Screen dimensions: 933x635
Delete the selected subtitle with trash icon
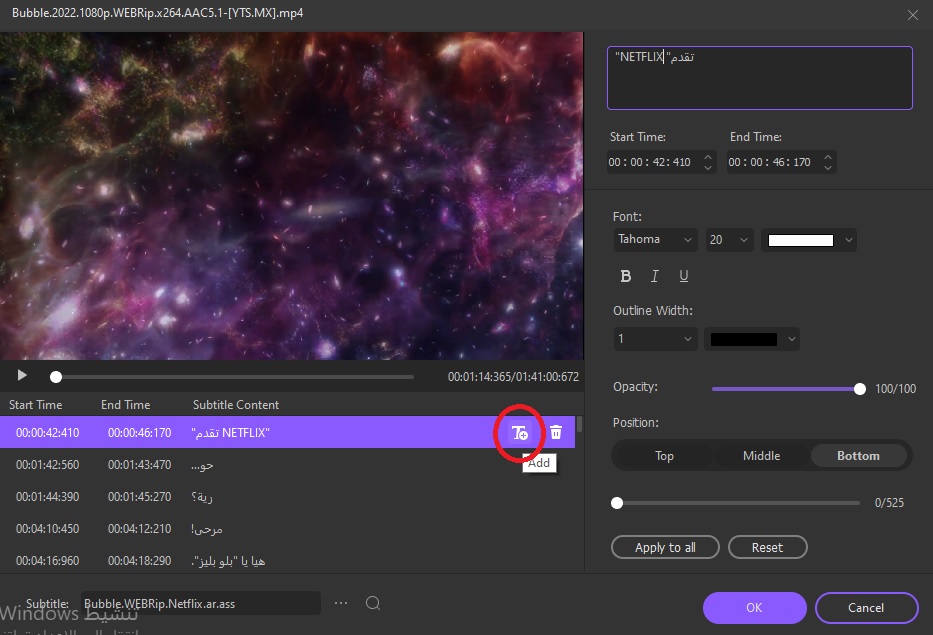556,433
